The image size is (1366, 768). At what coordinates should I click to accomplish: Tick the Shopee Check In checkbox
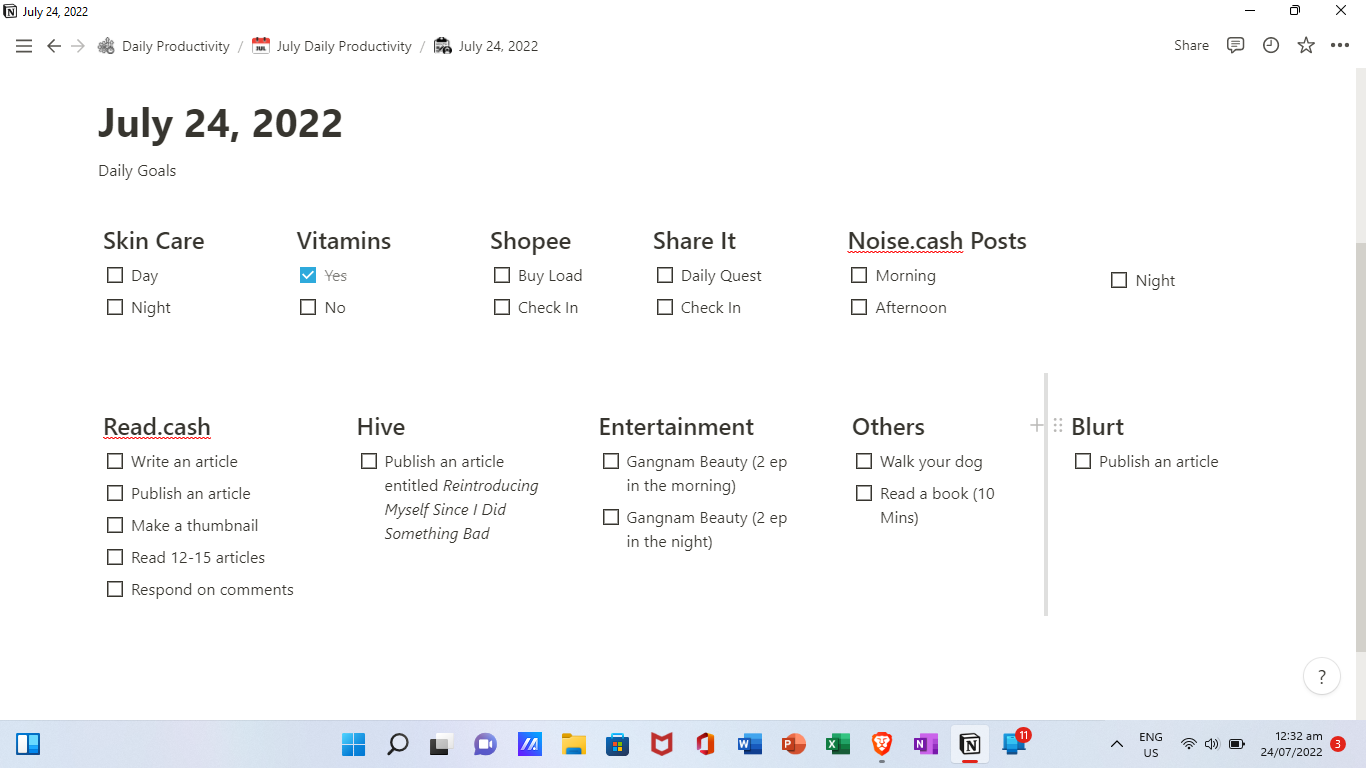tap(502, 307)
